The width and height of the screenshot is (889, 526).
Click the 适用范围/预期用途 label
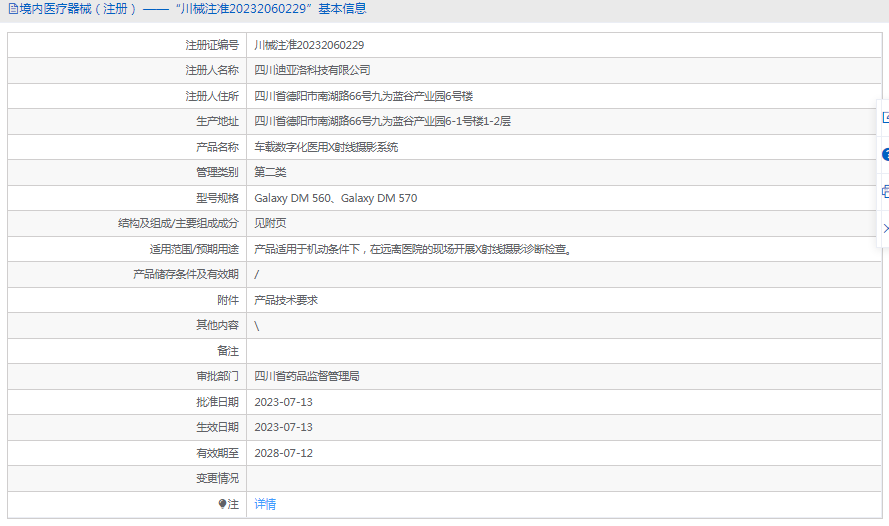tap(194, 249)
